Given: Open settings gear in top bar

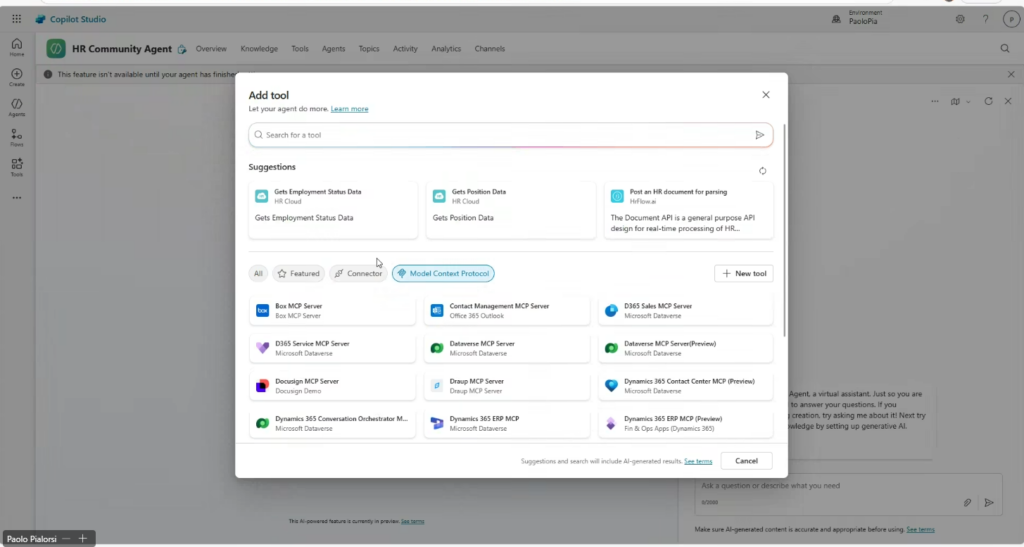Looking at the screenshot, I should [960, 19].
